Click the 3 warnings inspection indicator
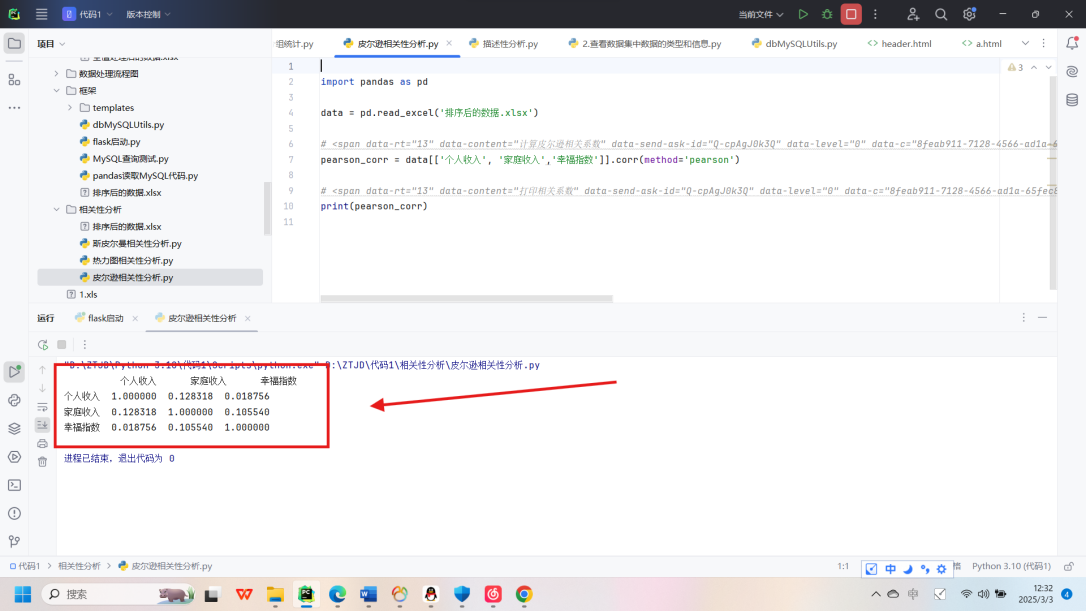The image size is (1086, 611). pos(1015,67)
